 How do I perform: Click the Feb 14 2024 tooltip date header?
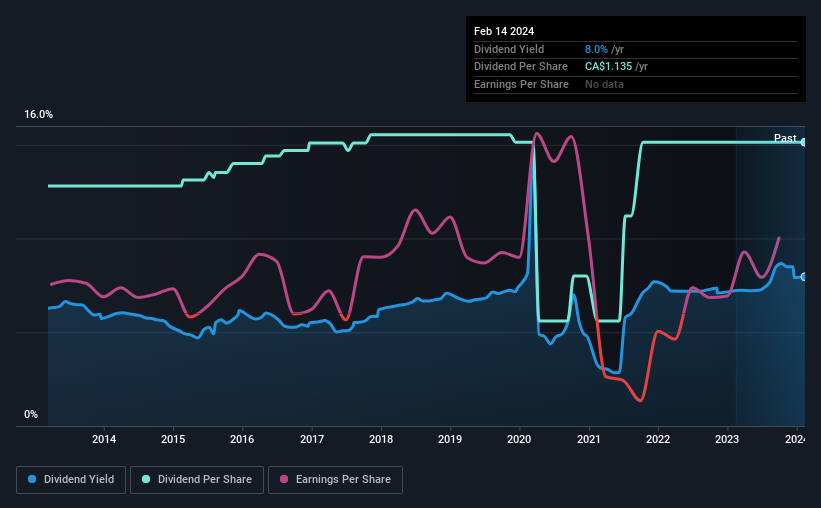(504, 31)
